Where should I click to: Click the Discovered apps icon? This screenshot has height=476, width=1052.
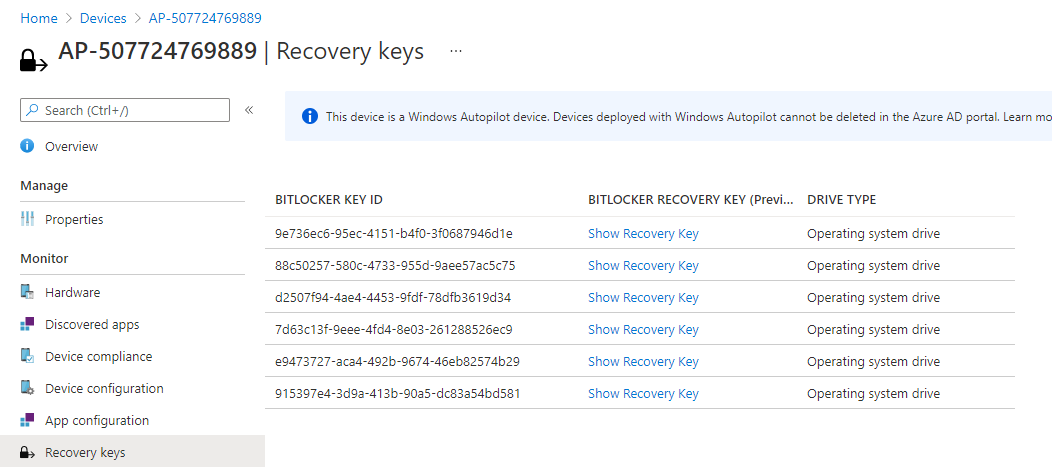click(27, 324)
